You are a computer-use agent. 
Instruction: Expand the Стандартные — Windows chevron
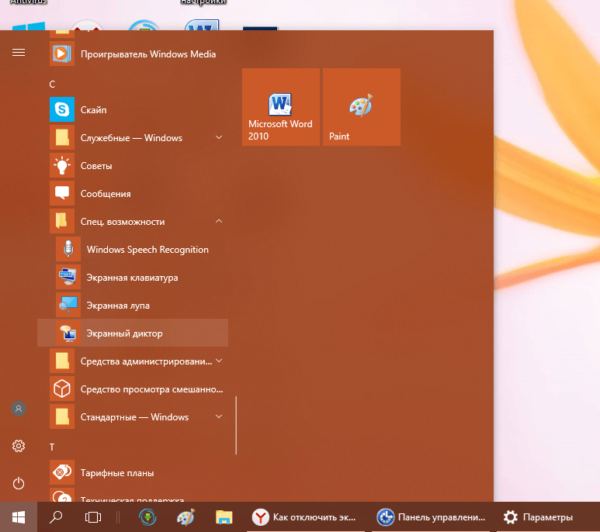[x=219, y=417]
